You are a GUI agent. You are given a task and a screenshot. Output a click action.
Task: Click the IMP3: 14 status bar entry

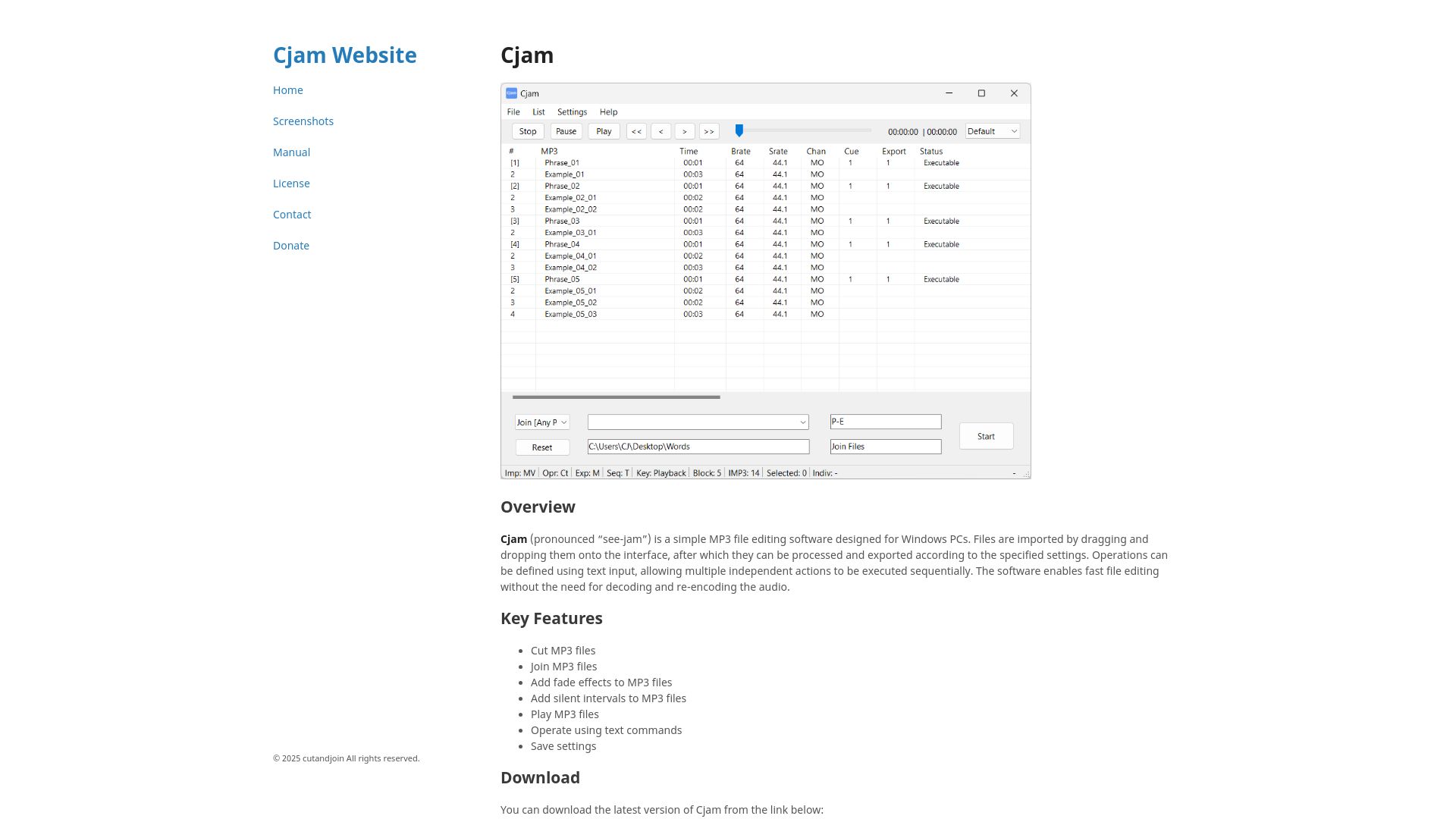click(x=744, y=473)
